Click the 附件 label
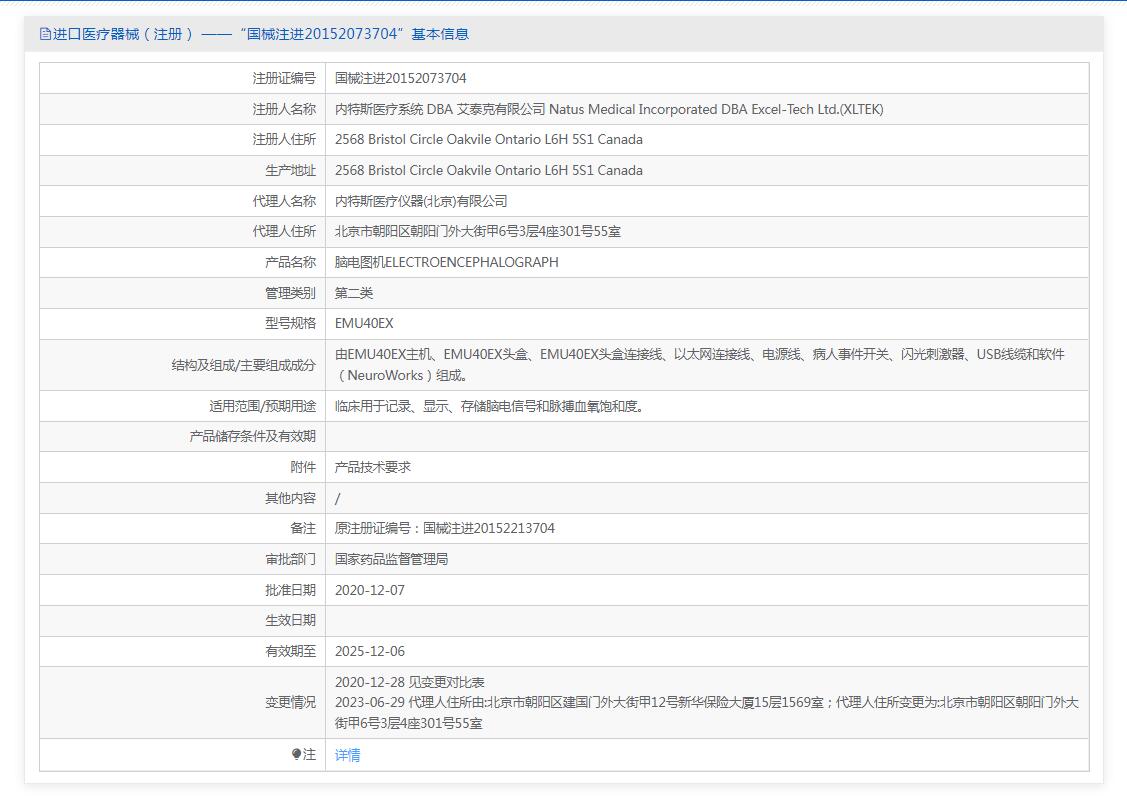Screen dimensions: 1127x796 pyautogui.click(x=303, y=467)
